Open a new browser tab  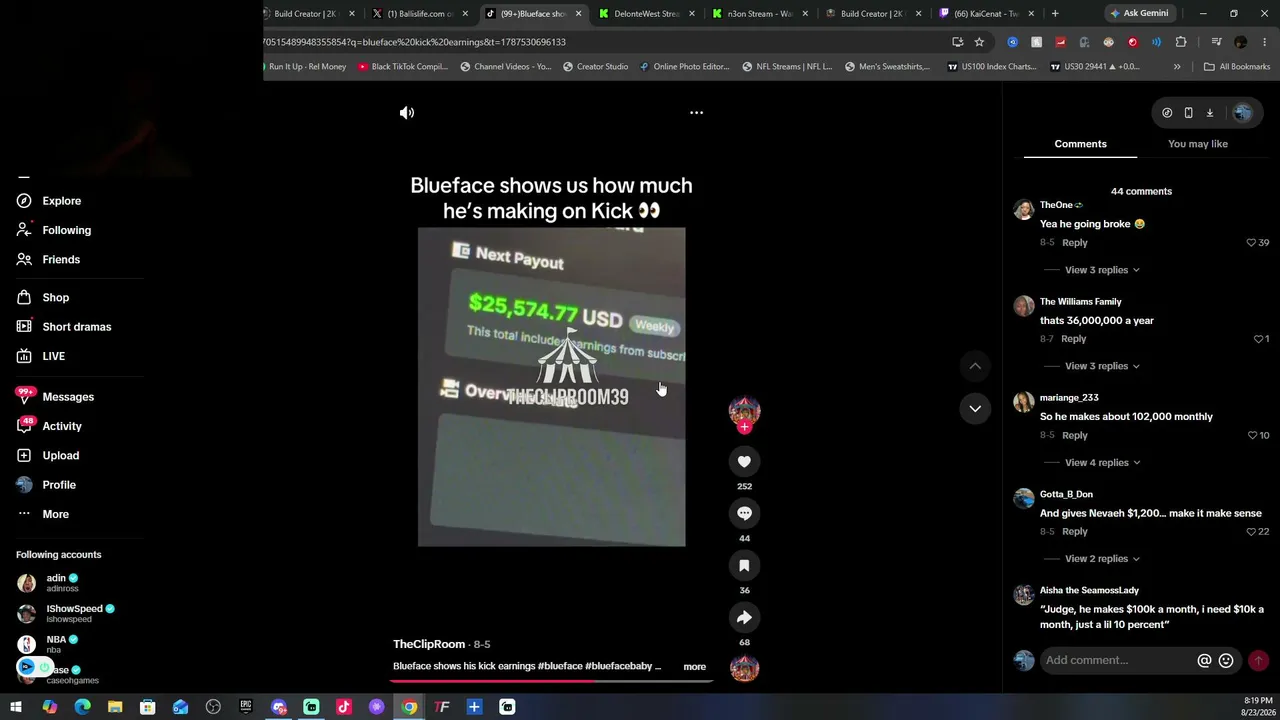[1055, 14]
